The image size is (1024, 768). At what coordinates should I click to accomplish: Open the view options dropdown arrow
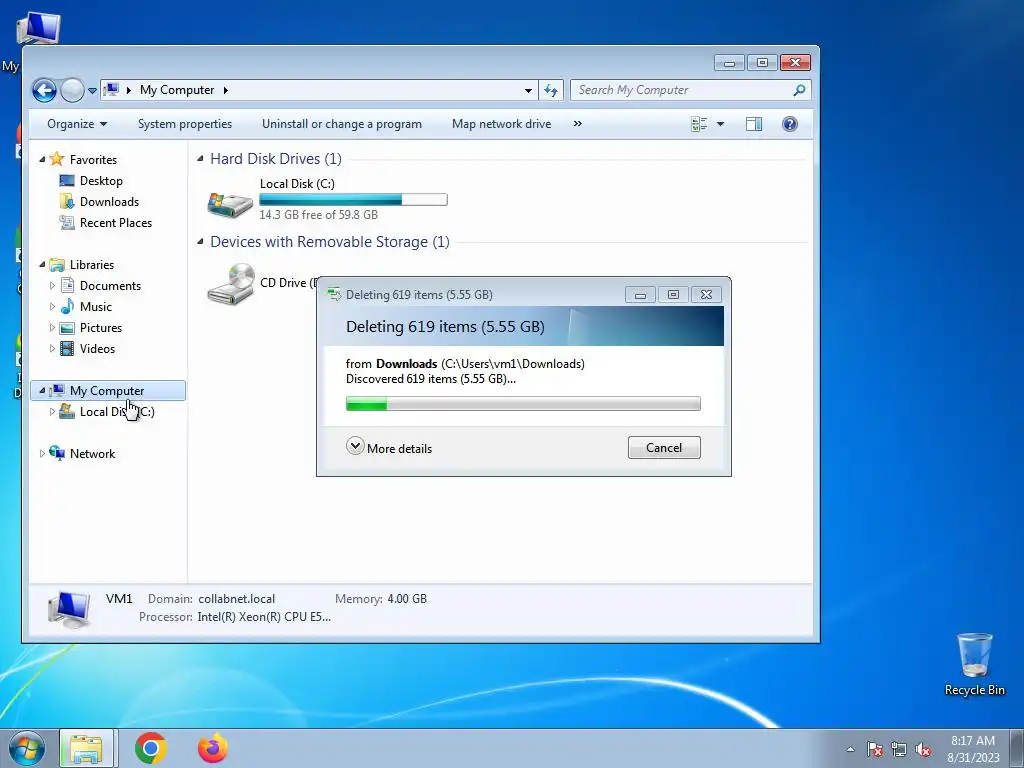coord(720,124)
